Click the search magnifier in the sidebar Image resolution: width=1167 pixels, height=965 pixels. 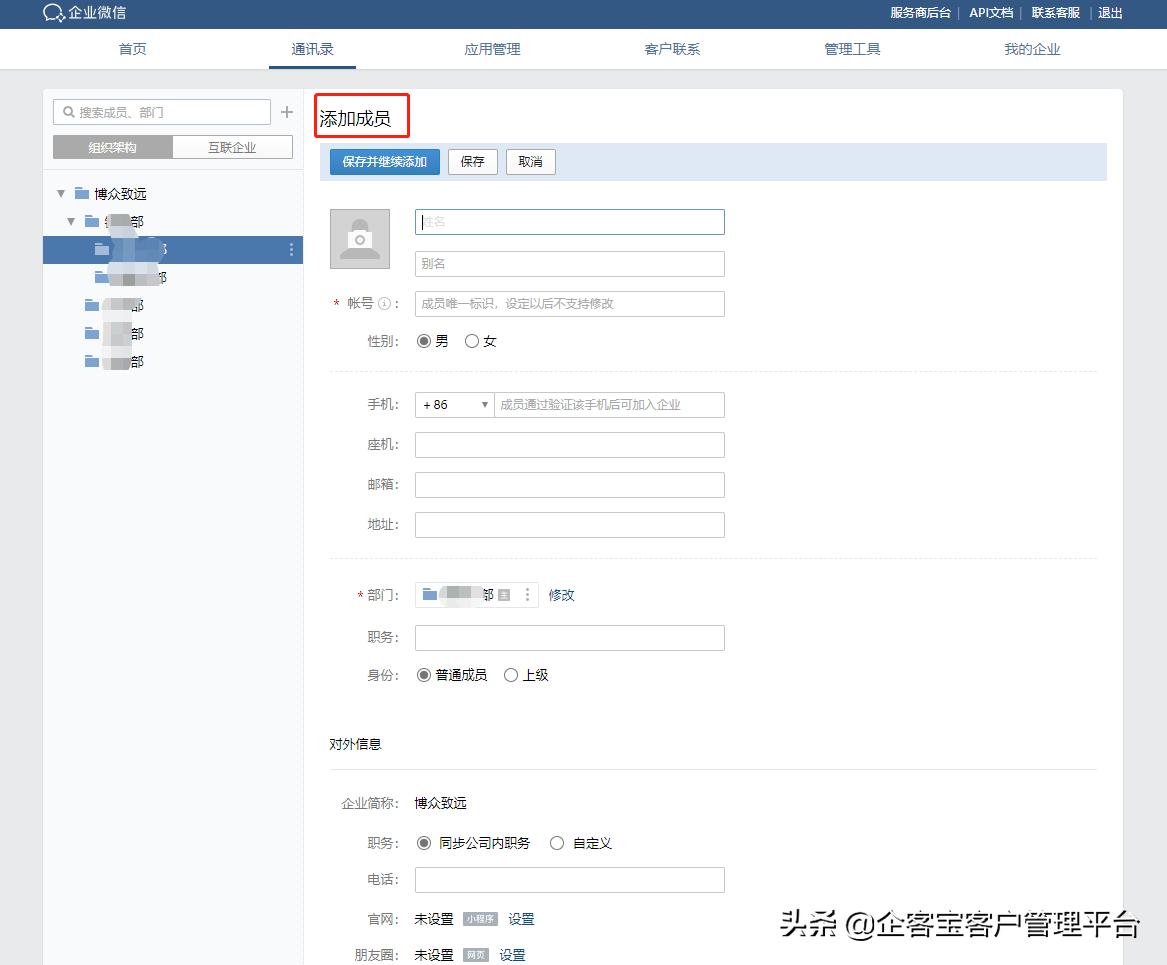pos(67,111)
